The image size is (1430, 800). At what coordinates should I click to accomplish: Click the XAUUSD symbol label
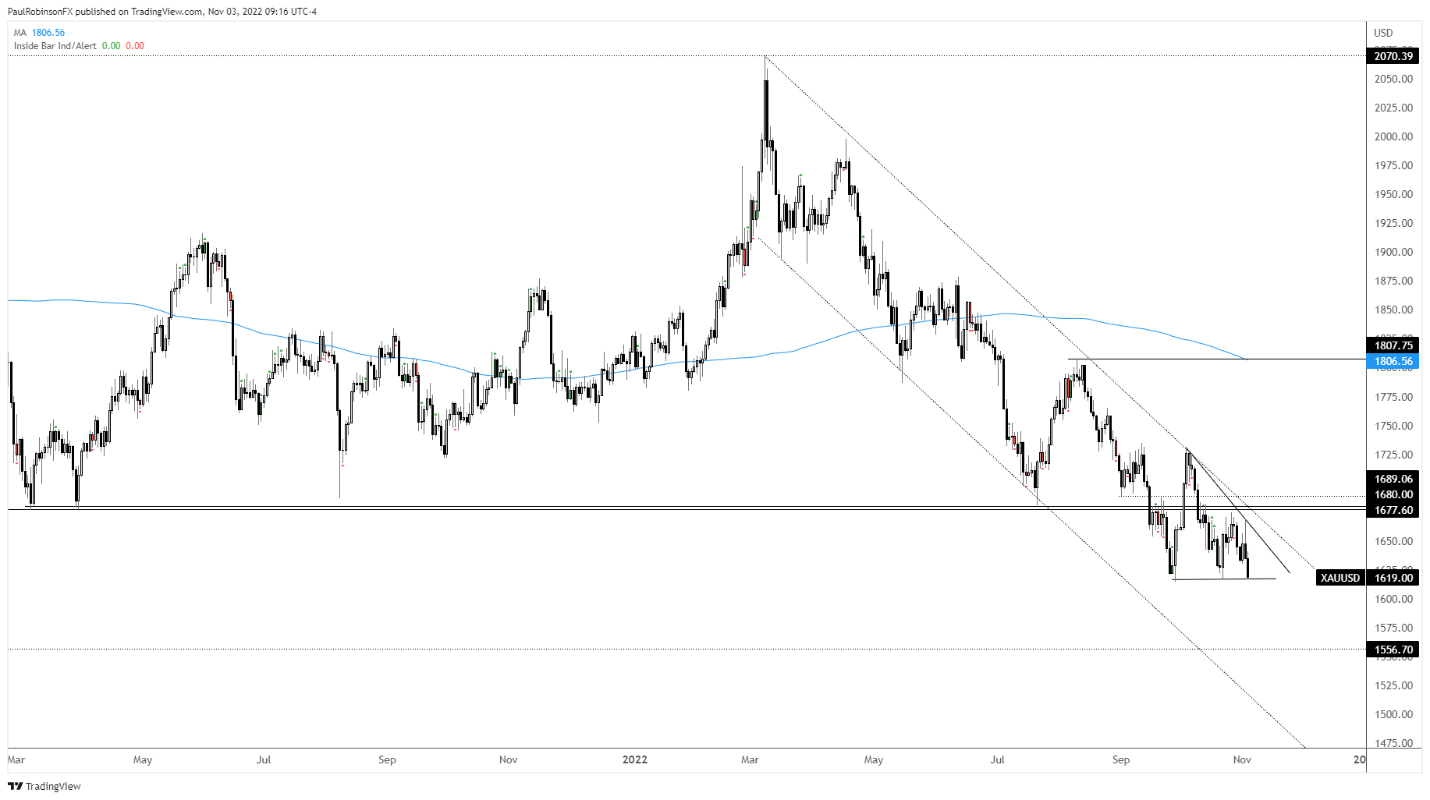[1338, 578]
